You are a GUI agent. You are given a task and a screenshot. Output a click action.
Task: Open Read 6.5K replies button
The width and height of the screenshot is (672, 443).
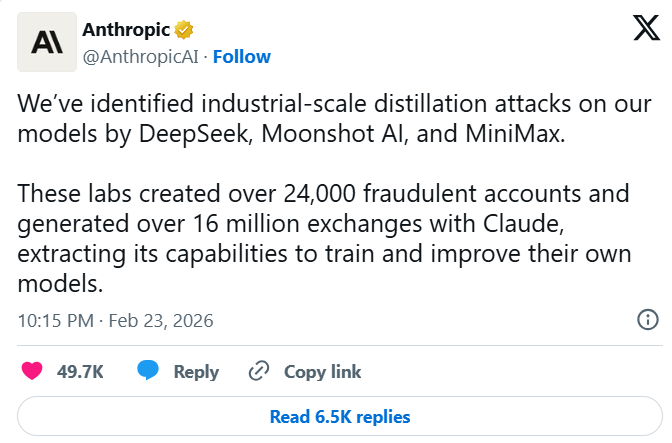coord(339,416)
